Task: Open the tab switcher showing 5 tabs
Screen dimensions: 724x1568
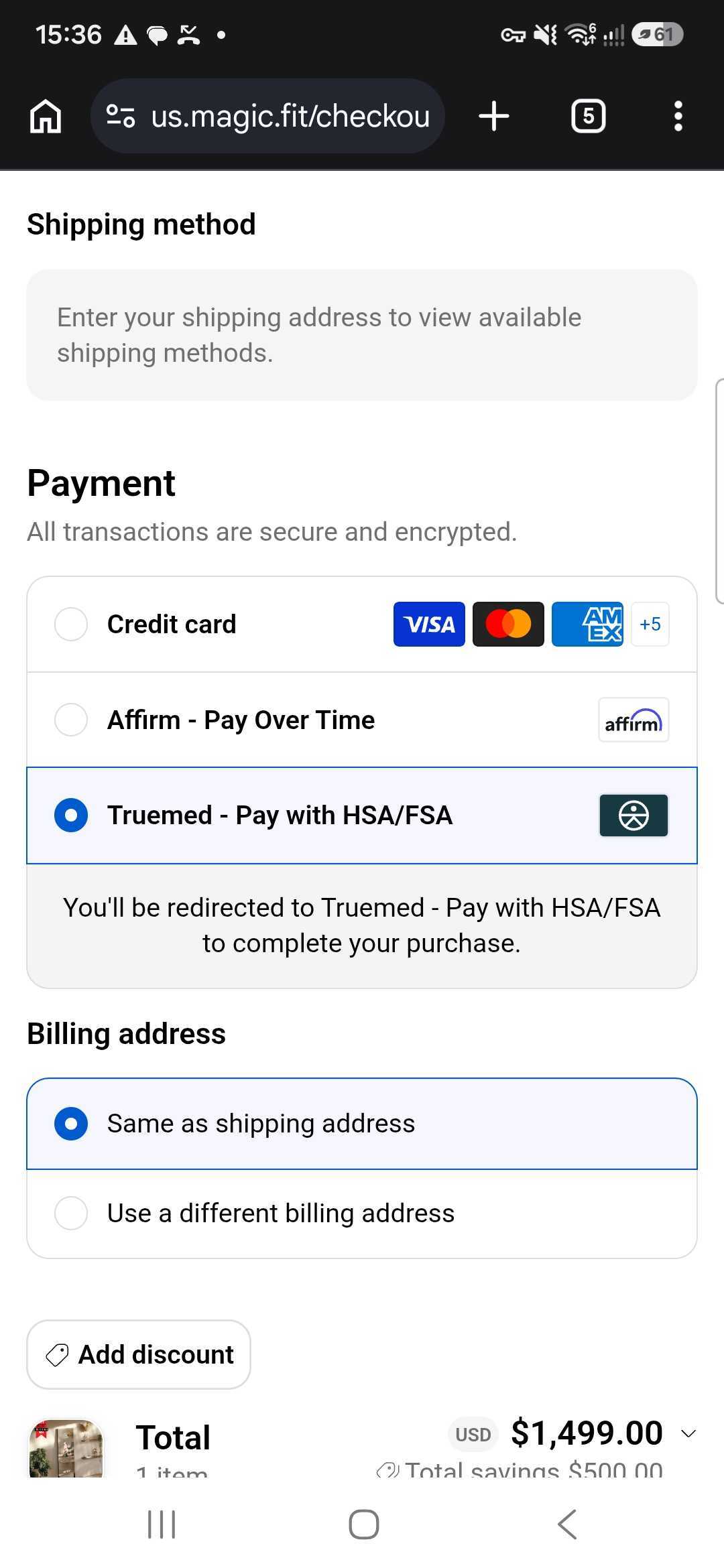Action: pos(588,116)
